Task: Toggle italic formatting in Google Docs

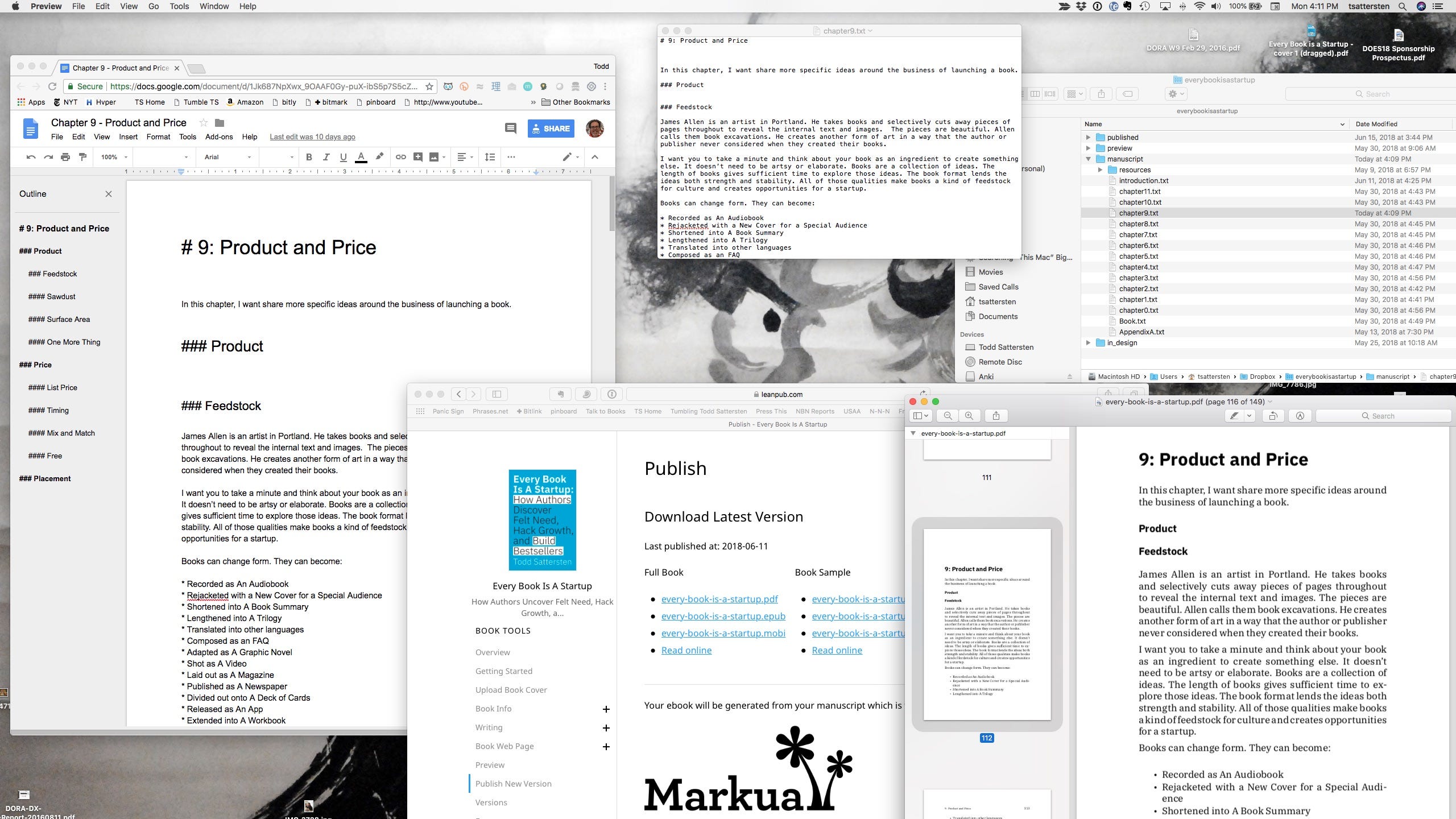Action: 326,157
